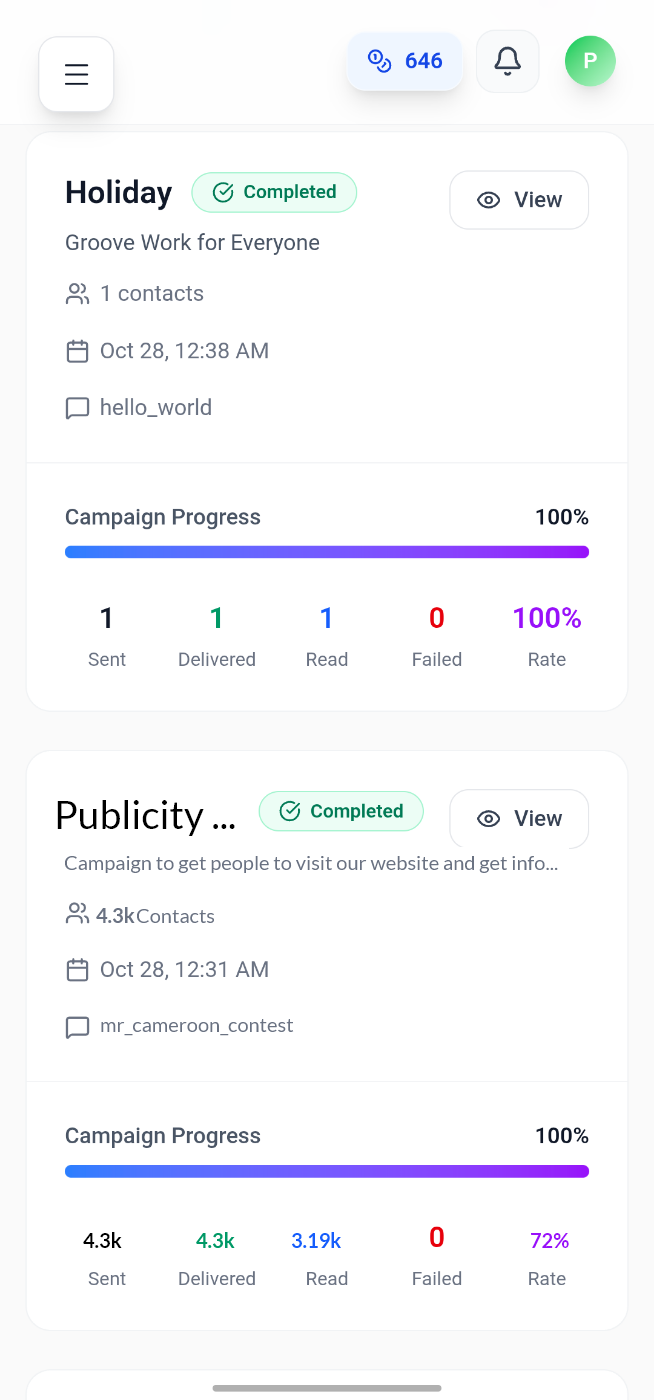
Task: Toggle the eye icon on Holiday's View button
Action: [488, 200]
